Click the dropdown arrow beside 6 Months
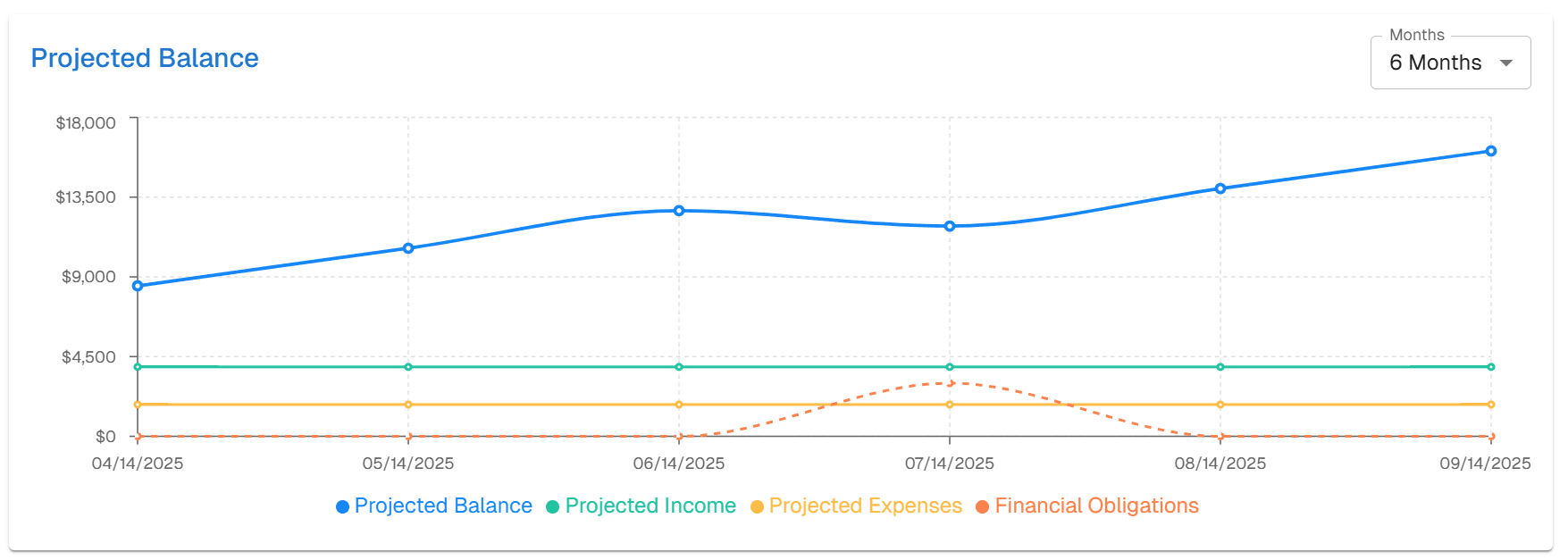 tap(1507, 63)
